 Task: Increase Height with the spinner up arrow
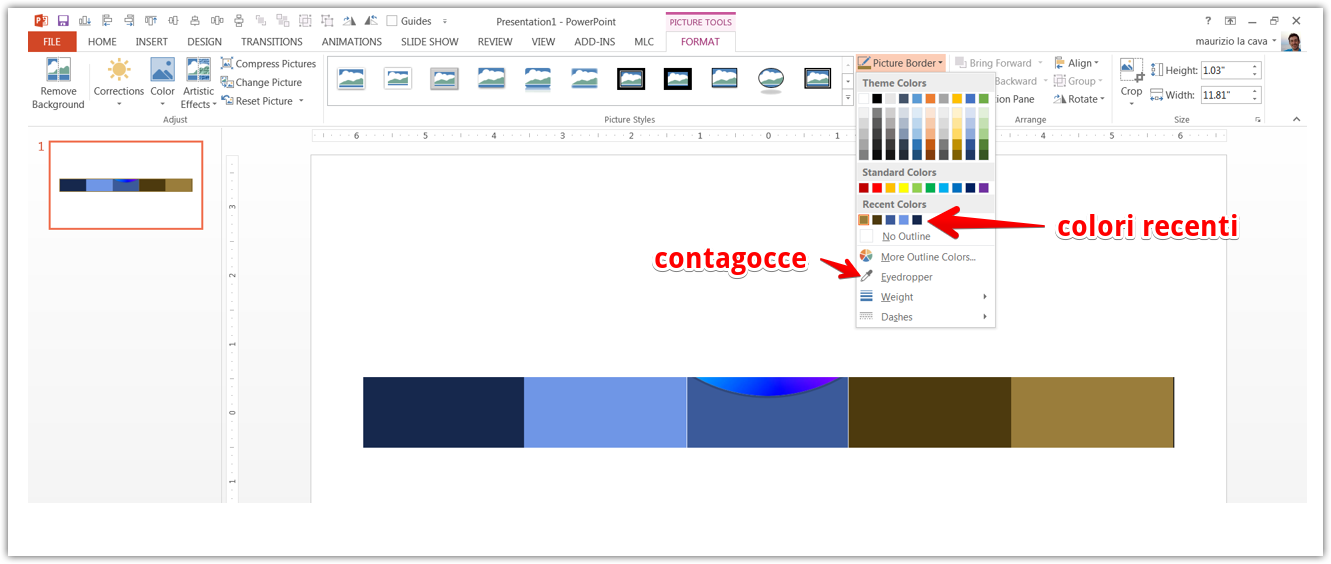(1256, 66)
